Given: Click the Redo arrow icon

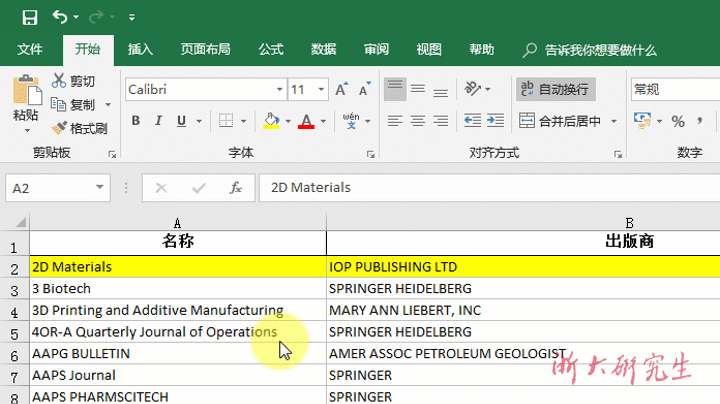Looking at the screenshot, I should pyautogui.click(x=96, y=17).
